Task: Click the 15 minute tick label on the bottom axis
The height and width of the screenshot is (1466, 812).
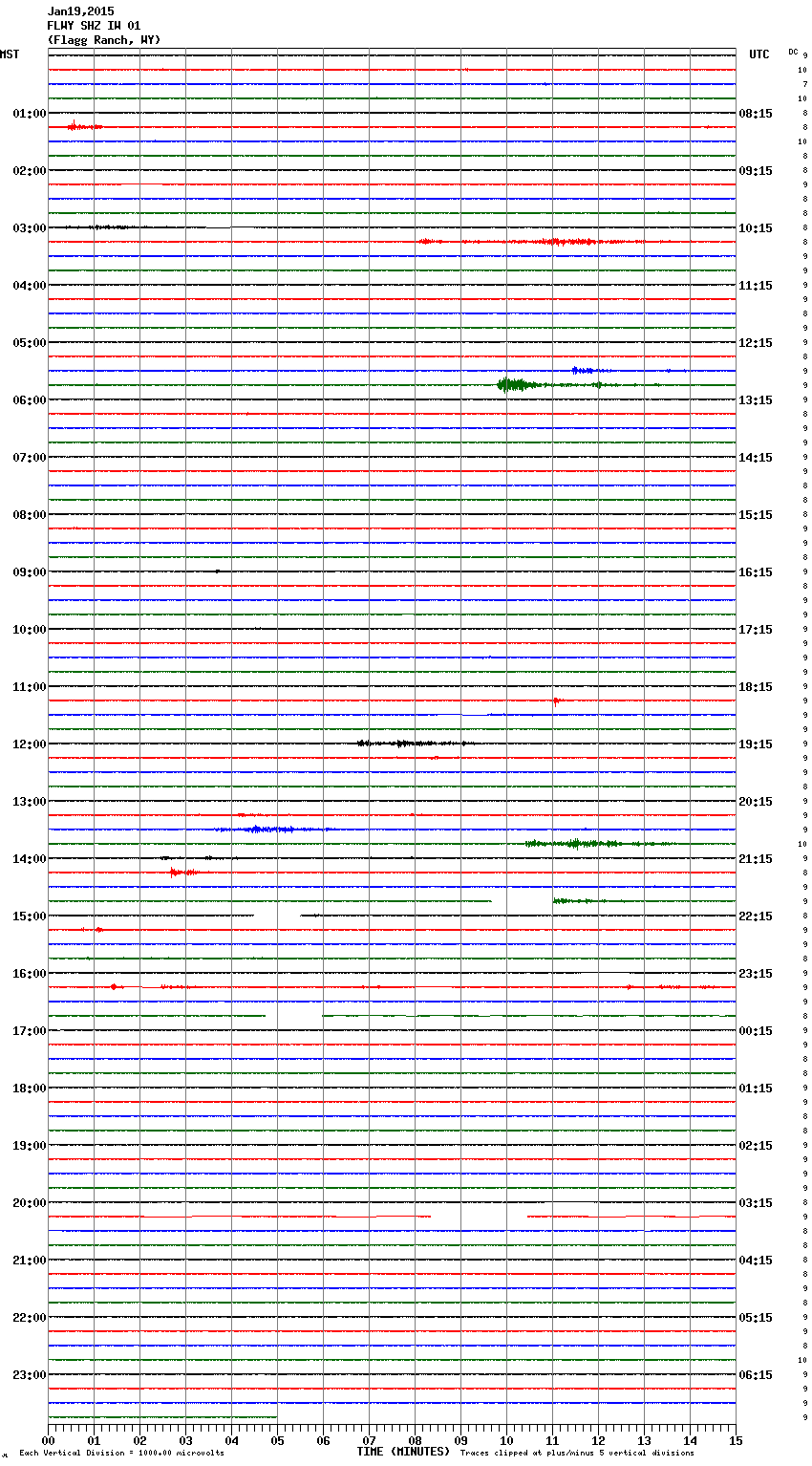Action: pyautogui.click(x=736, y=1440)
